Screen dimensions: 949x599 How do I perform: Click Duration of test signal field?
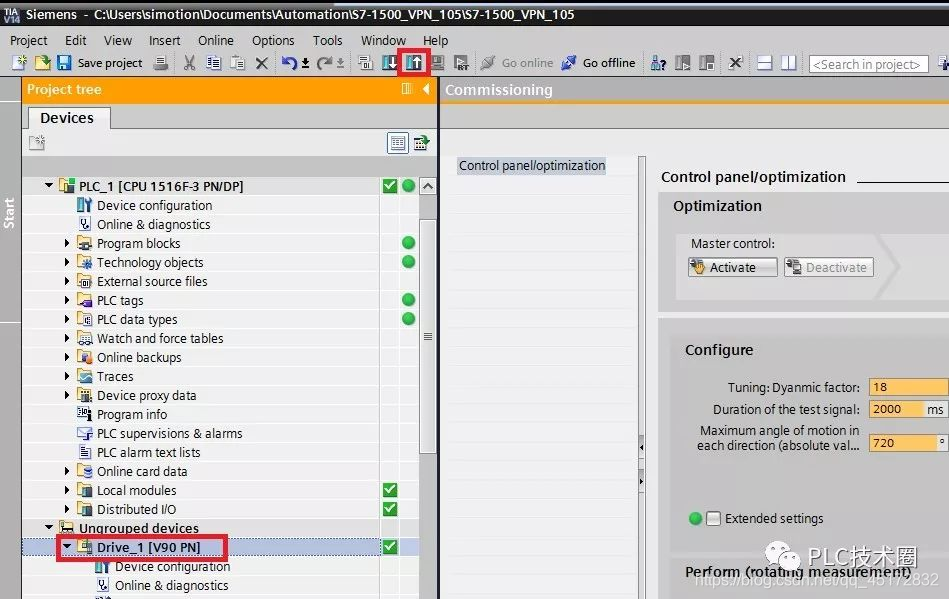(896, 409)
